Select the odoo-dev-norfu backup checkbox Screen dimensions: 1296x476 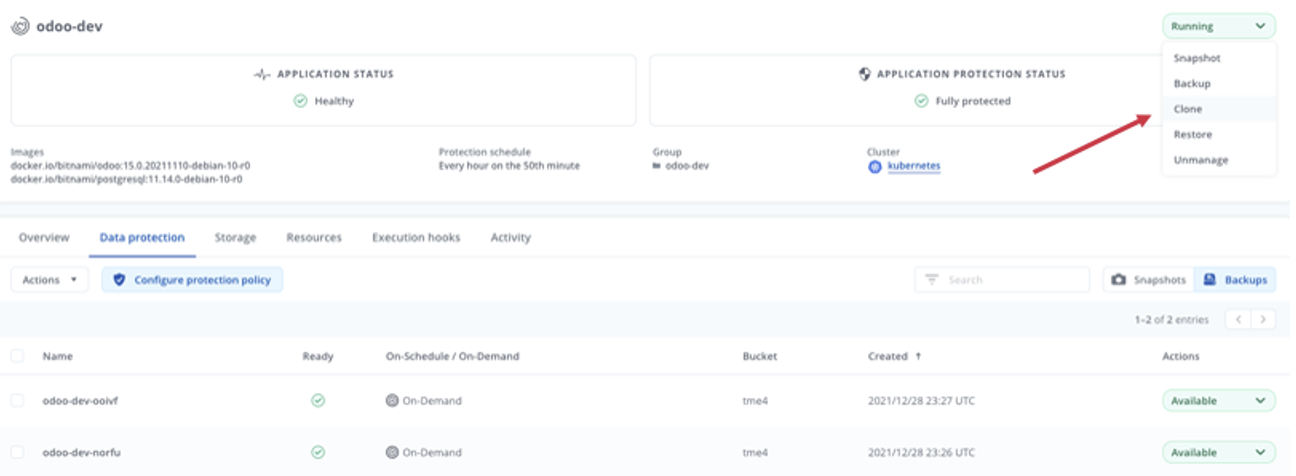tap(17, 452)
